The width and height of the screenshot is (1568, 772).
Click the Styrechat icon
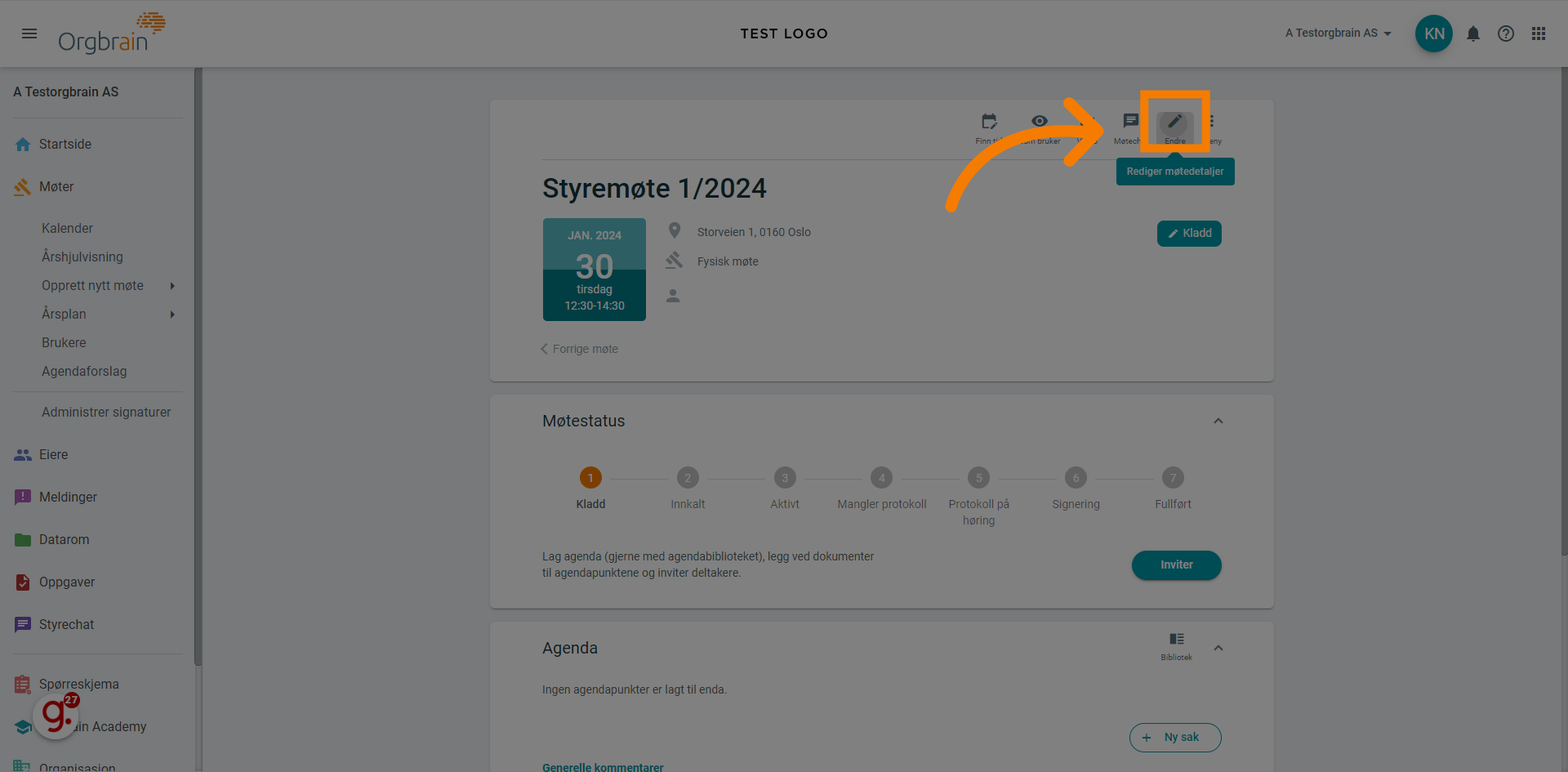coord(23,625)
